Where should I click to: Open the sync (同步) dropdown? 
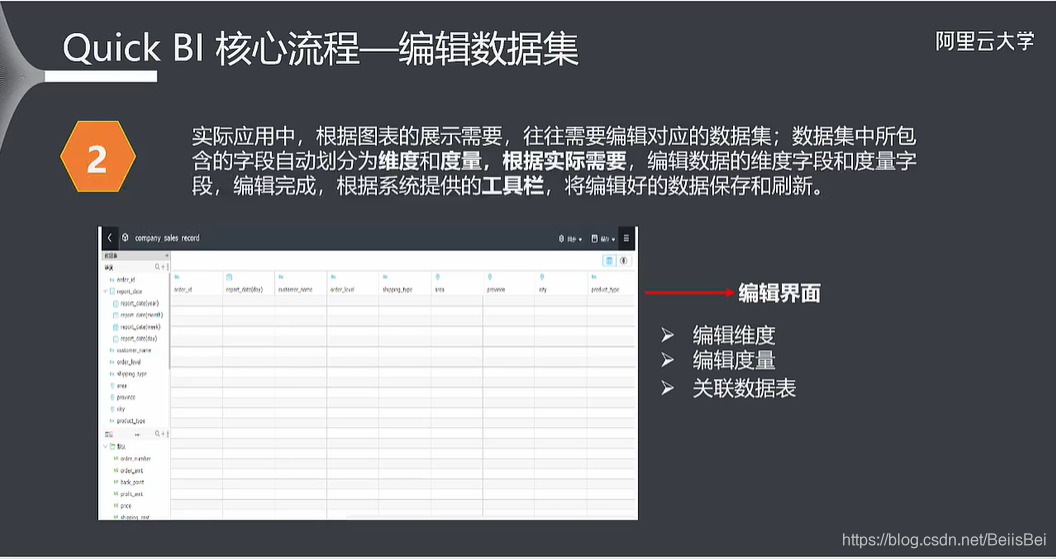tap(570, 238)
